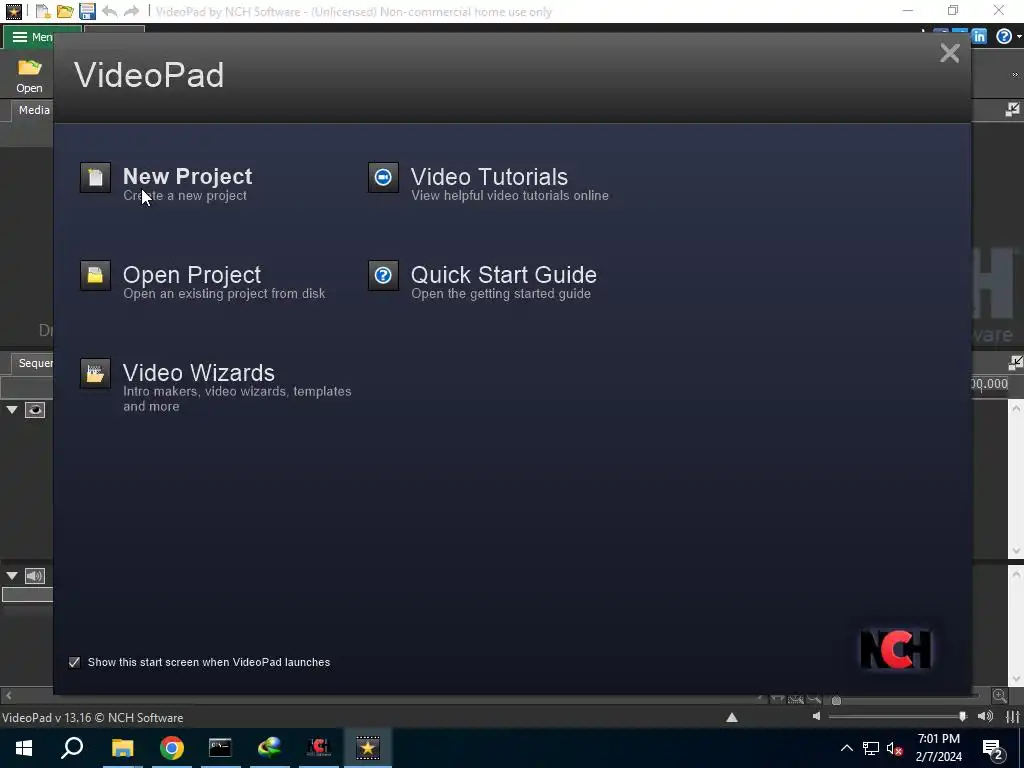Open Quick Start Guide heading text

click(504, 275)
